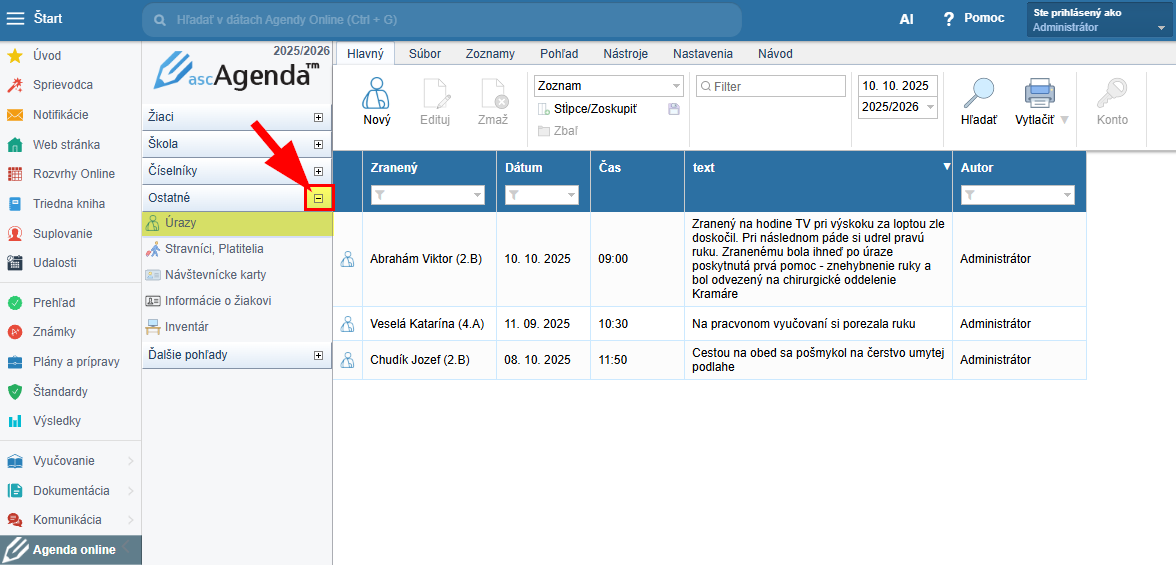
Task: Collapse the Ostatné section
Action: coord(319,198)
